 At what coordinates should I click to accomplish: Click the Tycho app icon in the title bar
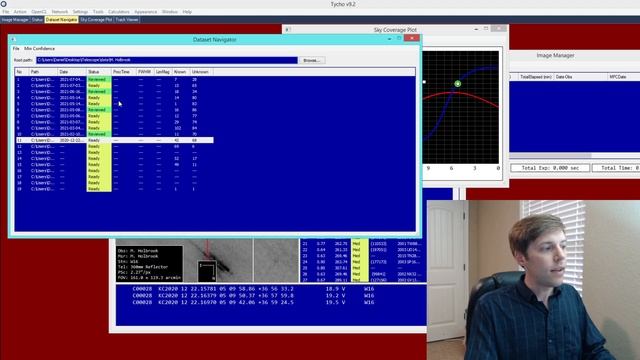coord(4,4)
